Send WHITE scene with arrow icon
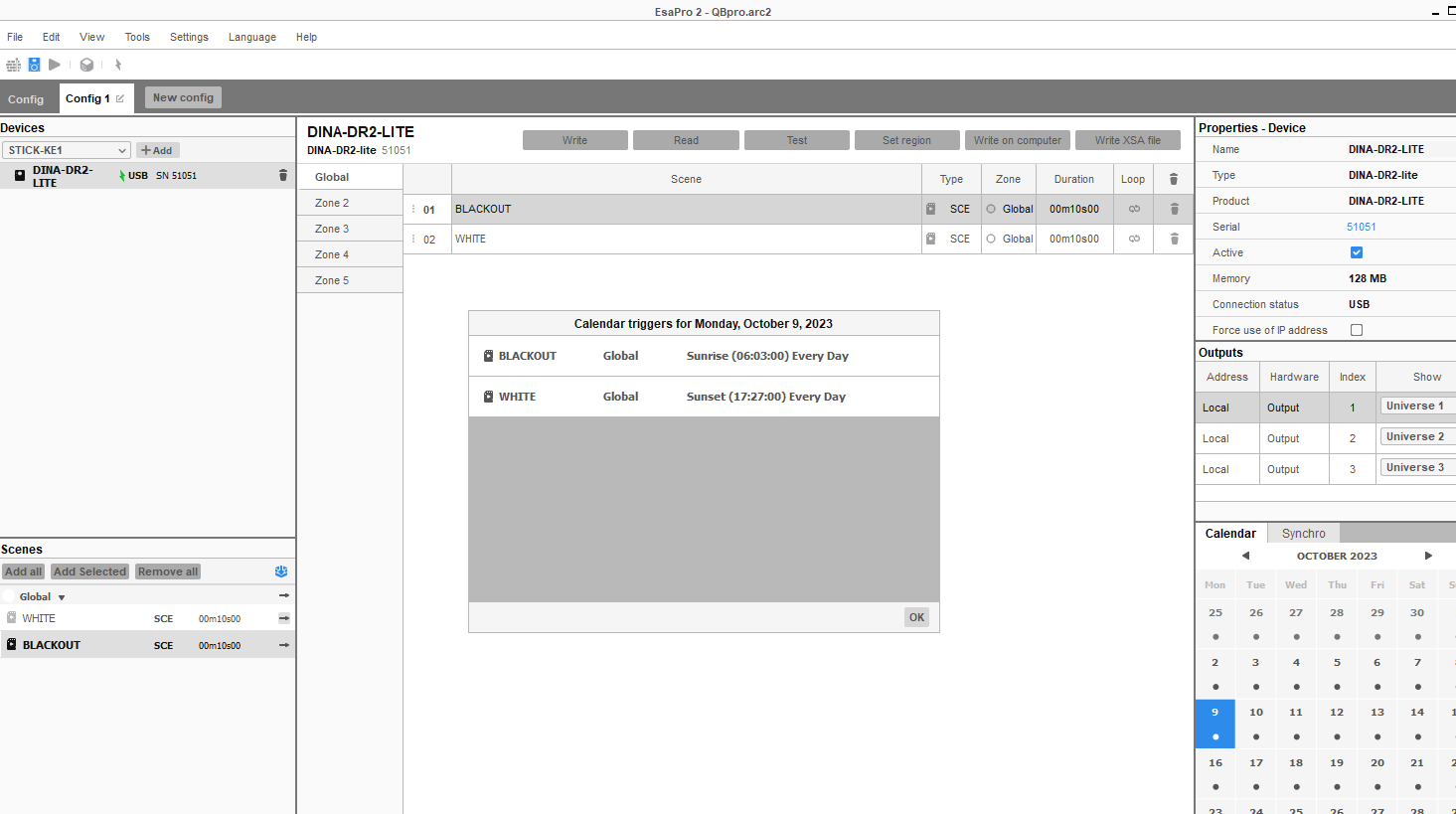The width and height of the screenshot is (1456, 814). click(x=284, y=618)
